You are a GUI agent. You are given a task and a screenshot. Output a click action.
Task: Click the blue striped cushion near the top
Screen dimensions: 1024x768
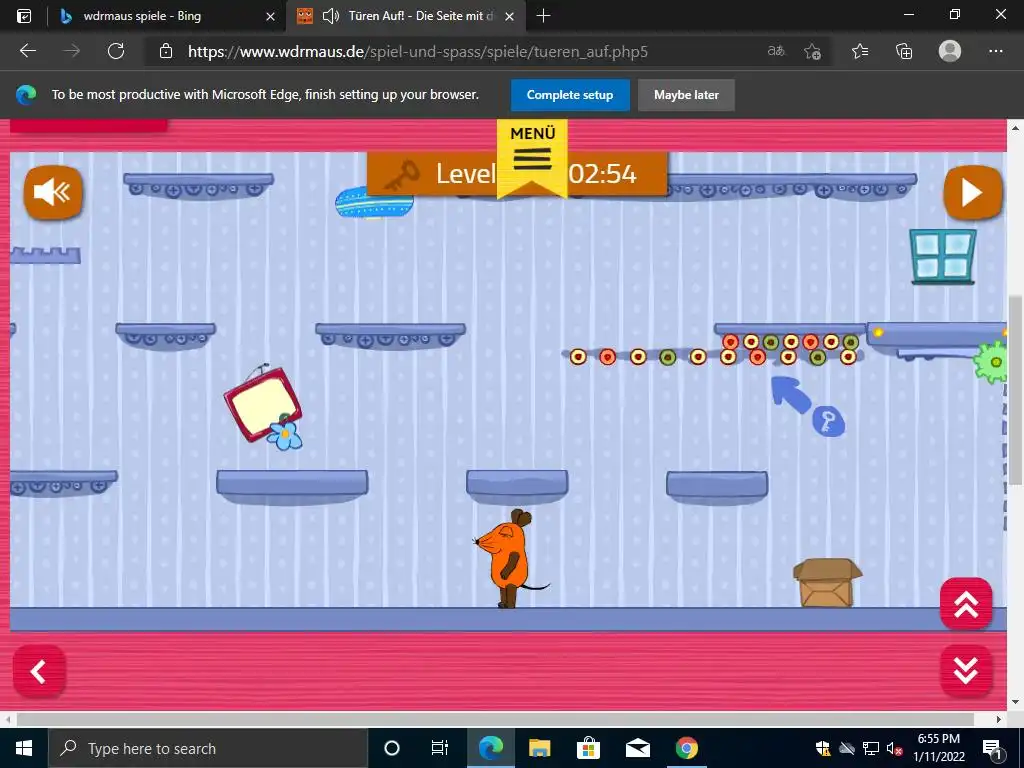pos(373,202)
